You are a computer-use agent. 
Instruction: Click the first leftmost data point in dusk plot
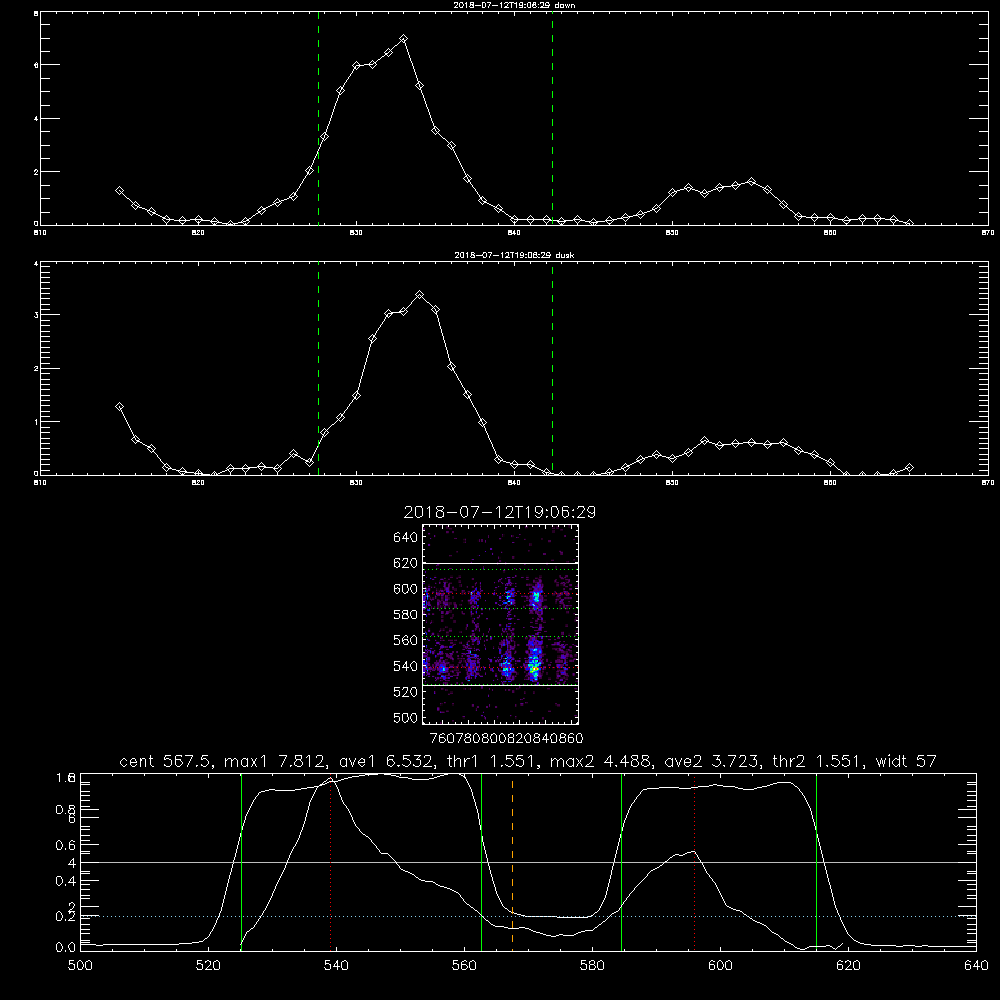[x=119, y=407]
